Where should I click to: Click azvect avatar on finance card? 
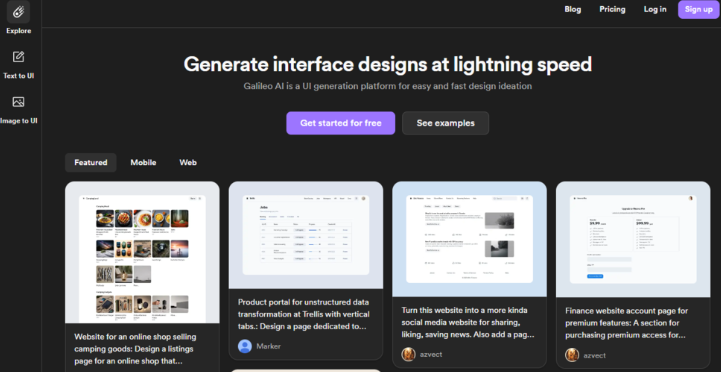pyautogui.click(x=572, y=355)
